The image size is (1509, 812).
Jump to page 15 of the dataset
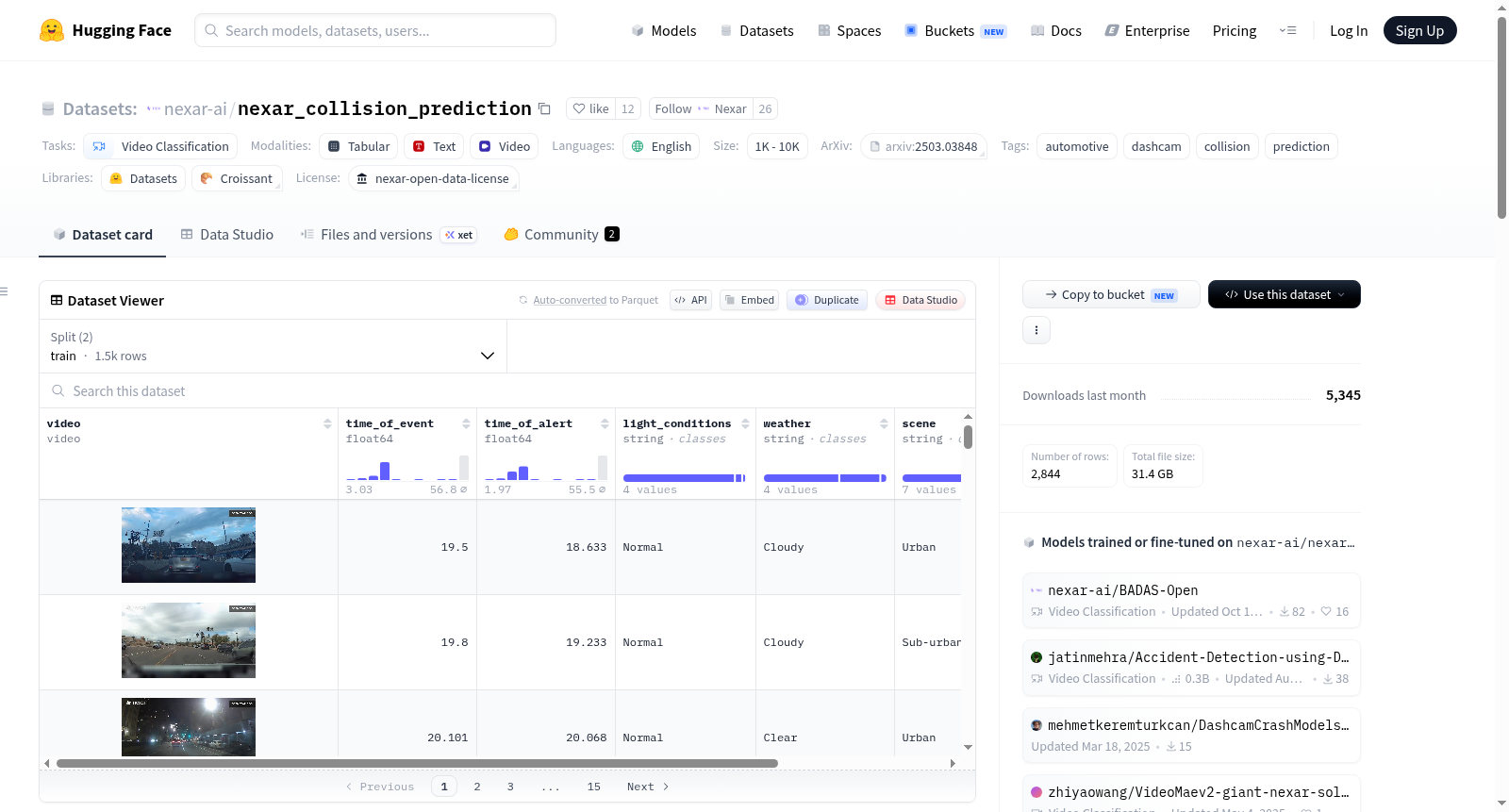tap(594, 787)
